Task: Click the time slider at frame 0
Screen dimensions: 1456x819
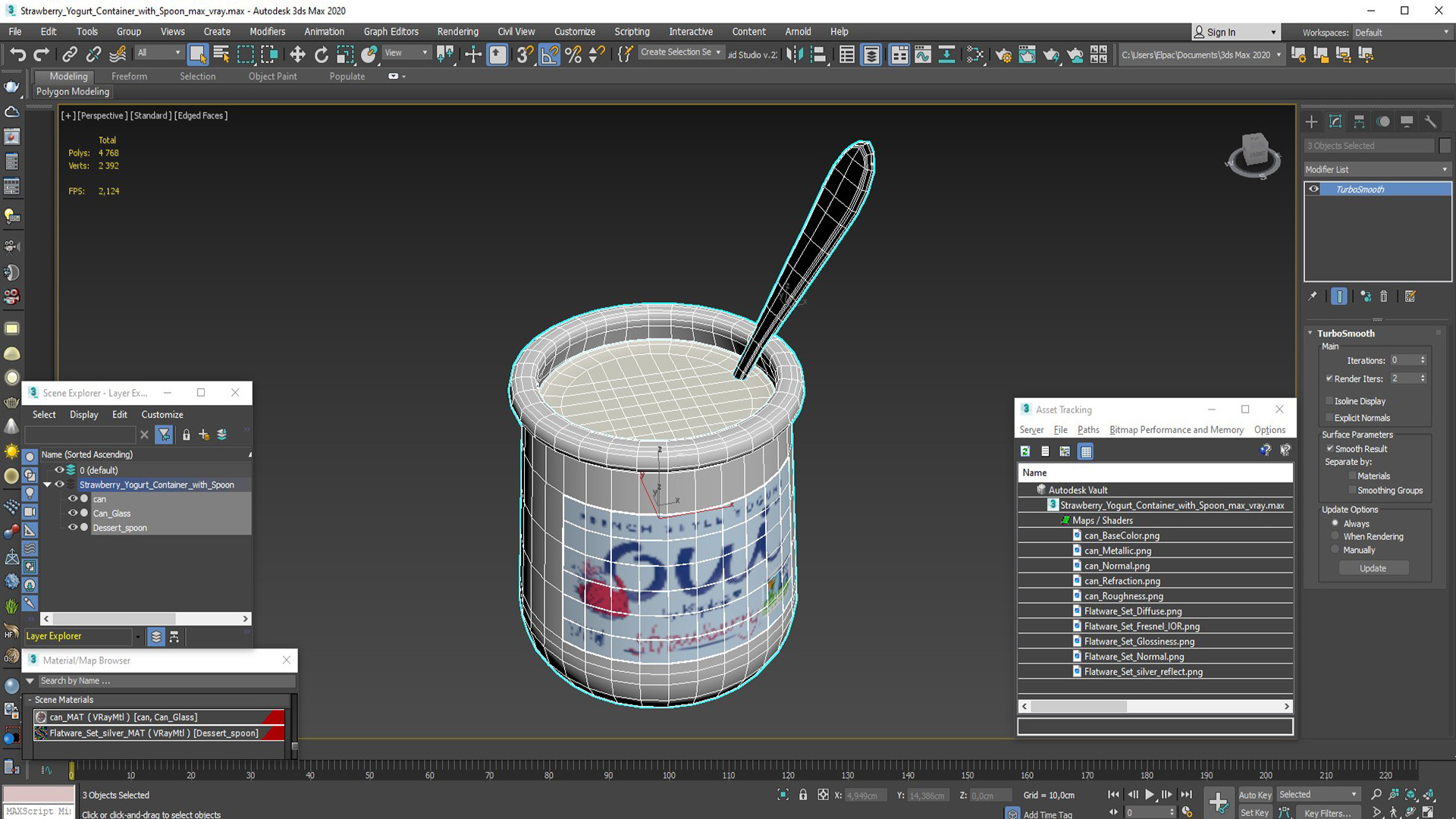Action: tap(71, 771)
